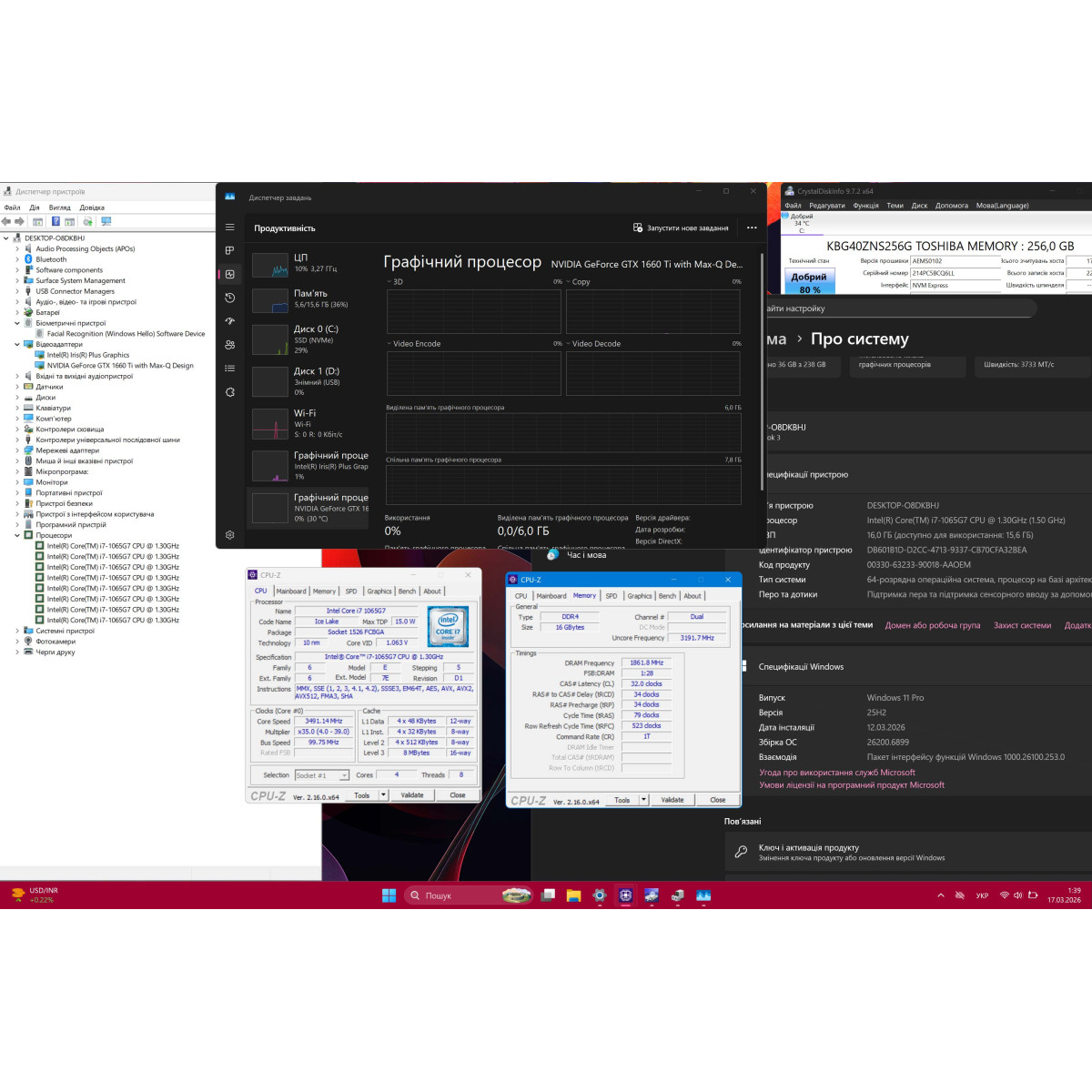
Task: Click the УКР language indicator in the tray
Action: pyautogui.click(x=982, y=895)
